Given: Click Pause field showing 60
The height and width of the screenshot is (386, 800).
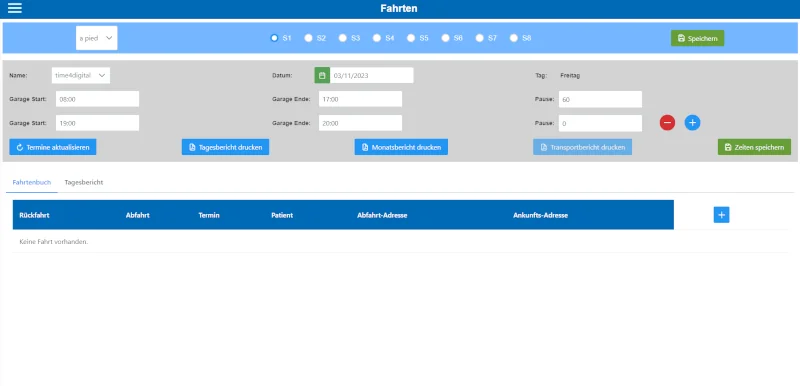Looking at the screenshot, I should pyautogui.click(x=600, y=99).
